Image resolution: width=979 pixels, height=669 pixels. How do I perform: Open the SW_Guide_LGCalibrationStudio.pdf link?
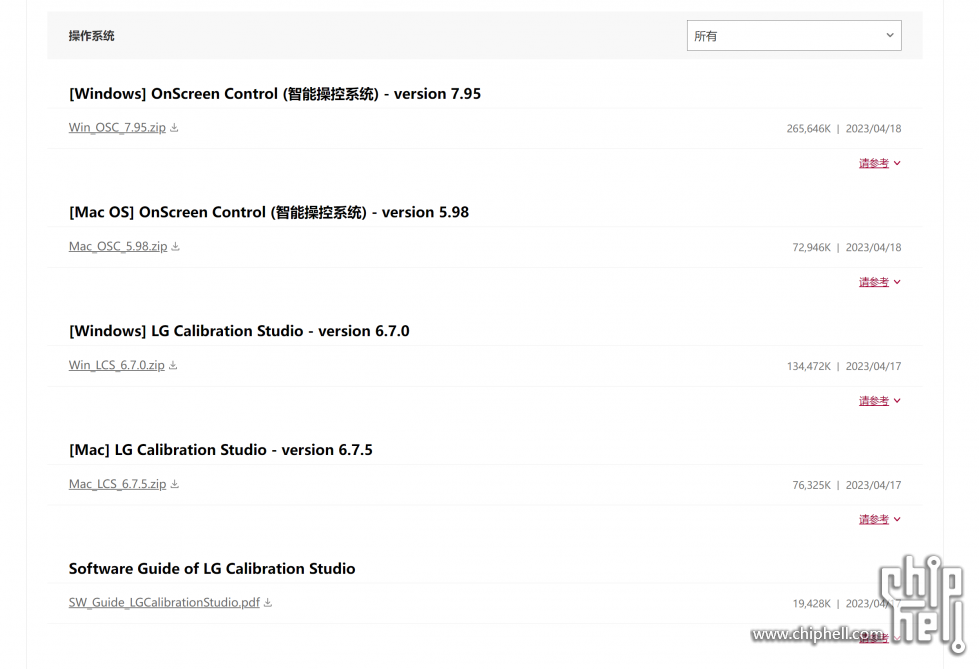pos(164,603)
